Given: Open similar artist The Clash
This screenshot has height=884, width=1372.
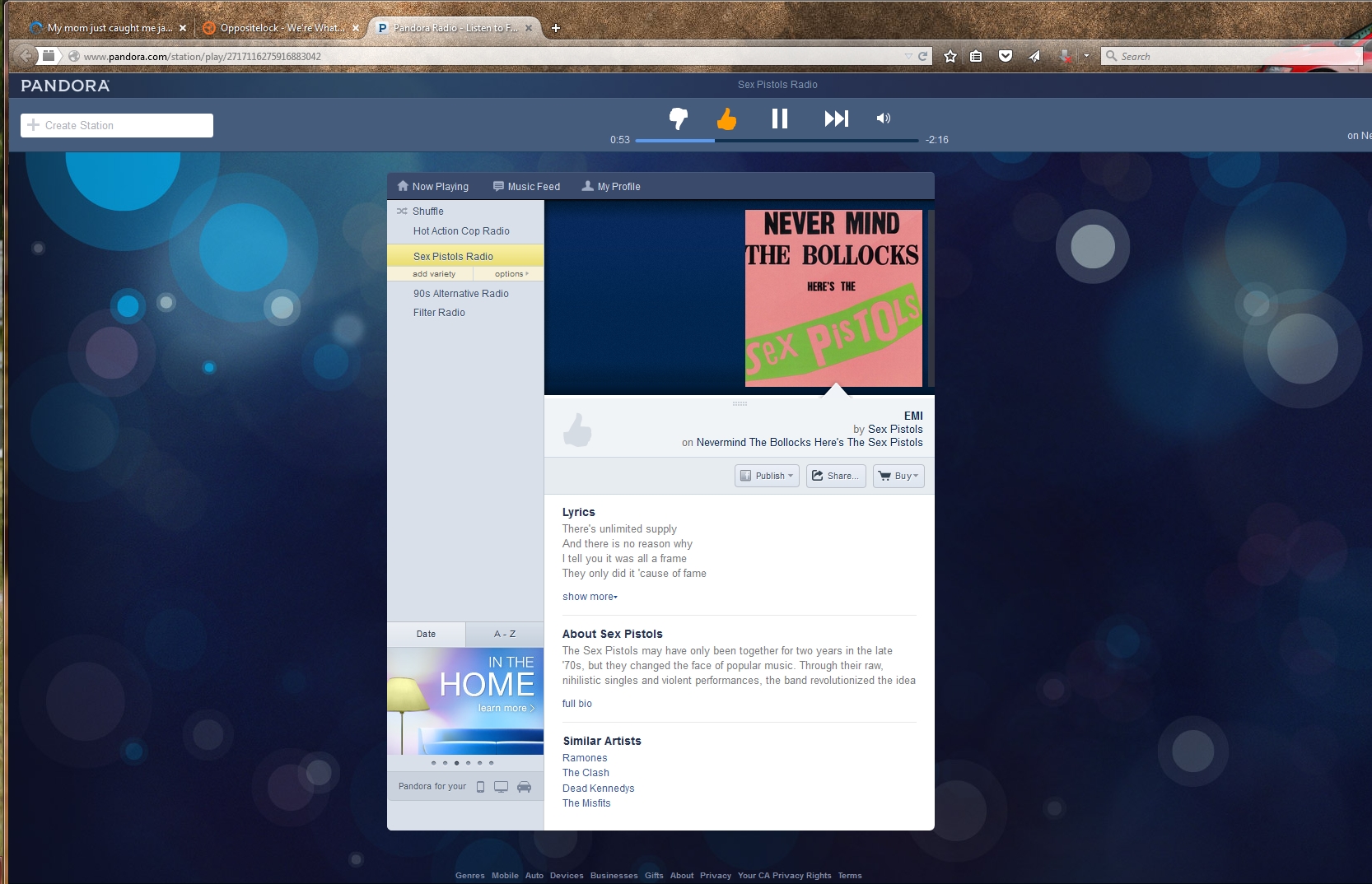Looking at the screenshot, I should [x=586, y=773].
